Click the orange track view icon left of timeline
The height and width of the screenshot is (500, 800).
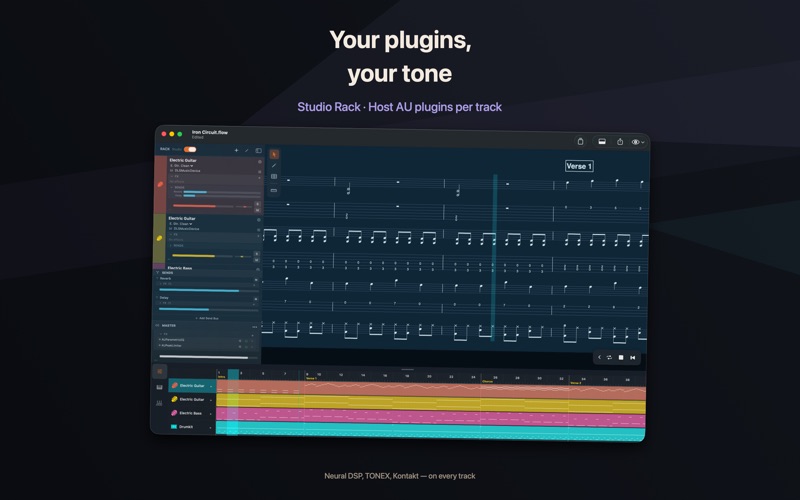click(159, 371)
